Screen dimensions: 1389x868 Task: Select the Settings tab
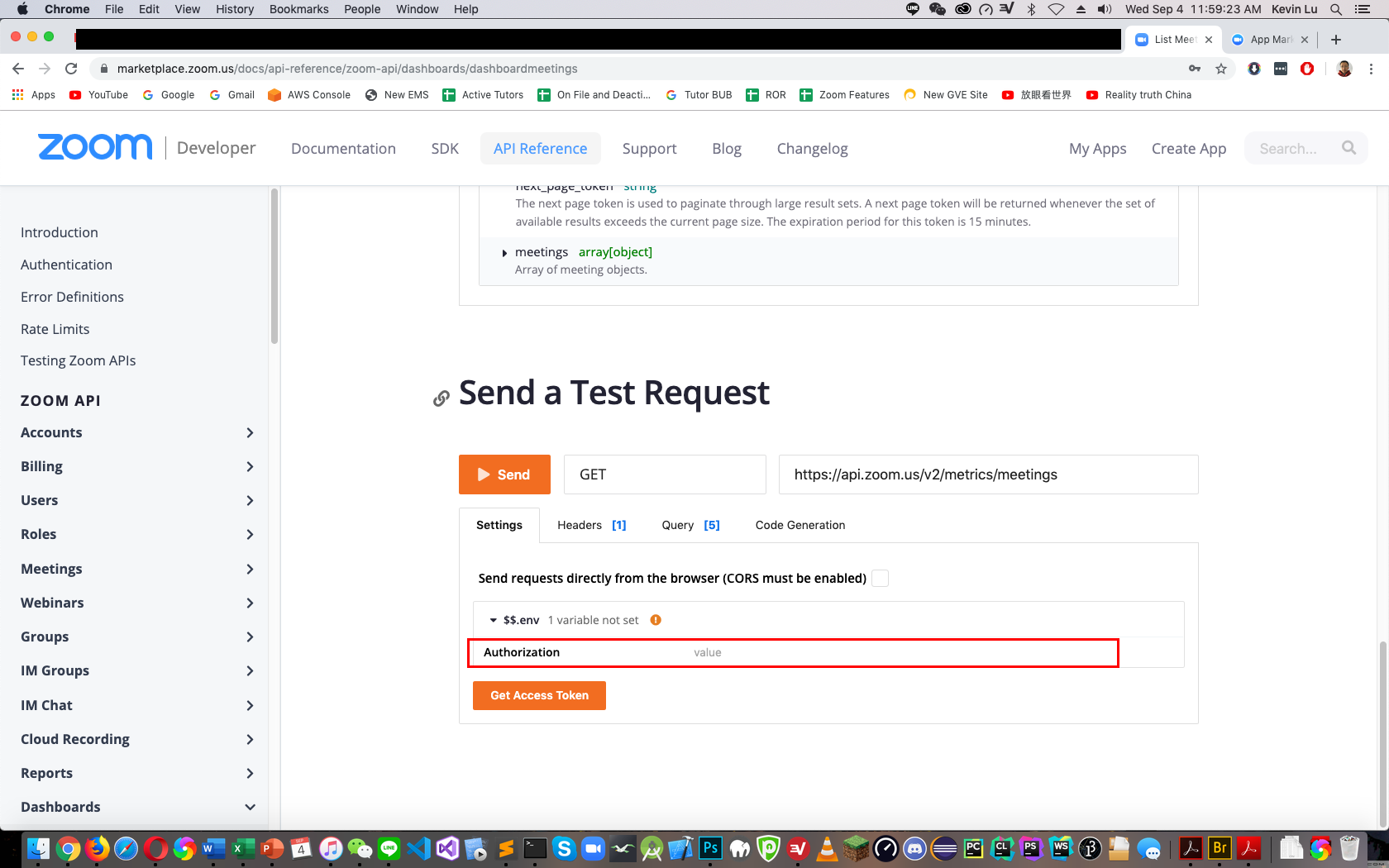click(499, 525)
